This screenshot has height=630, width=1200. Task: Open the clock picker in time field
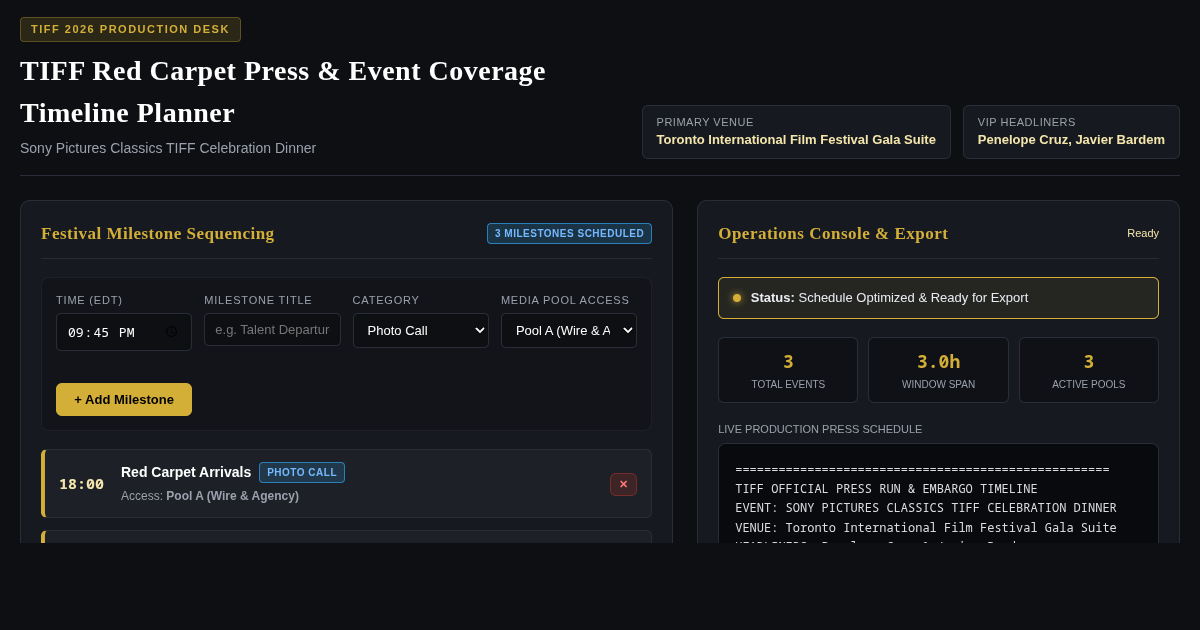(171, 332)
